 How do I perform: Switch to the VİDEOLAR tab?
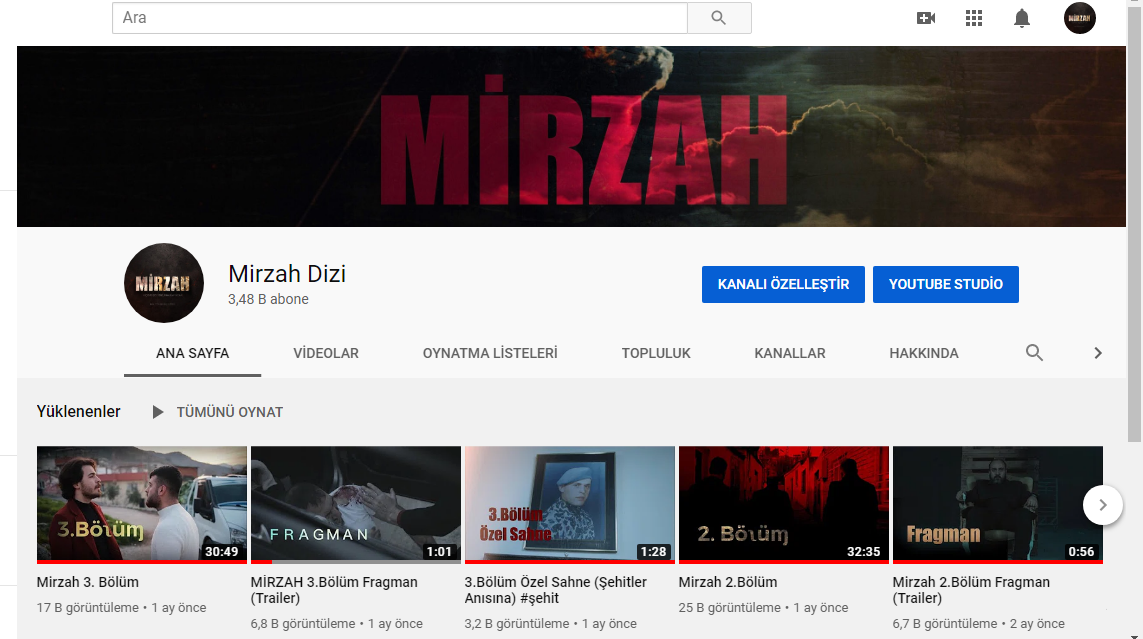coord(326,353)
